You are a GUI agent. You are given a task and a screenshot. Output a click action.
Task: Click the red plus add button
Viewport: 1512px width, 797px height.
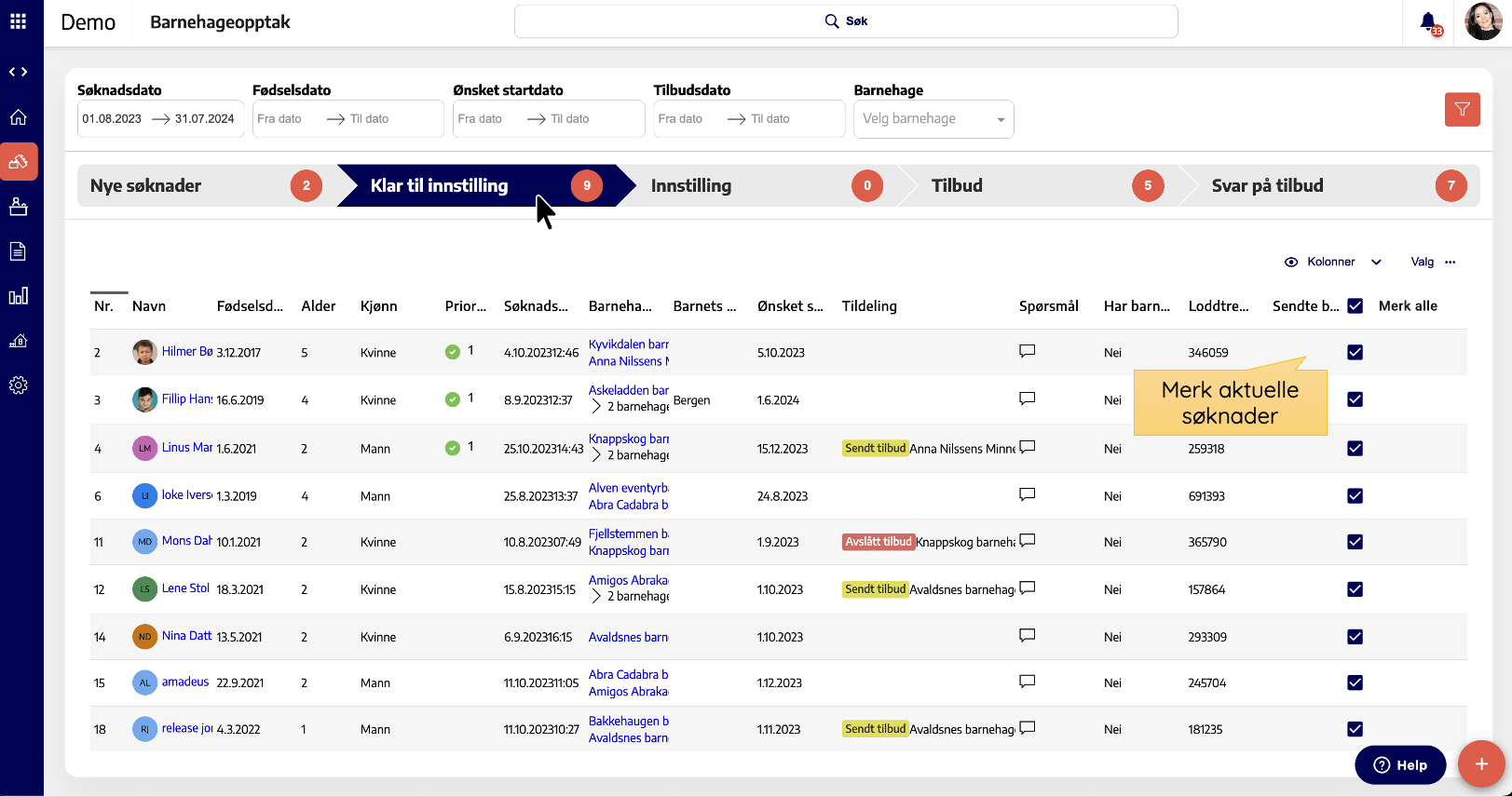pos(1481,764)
